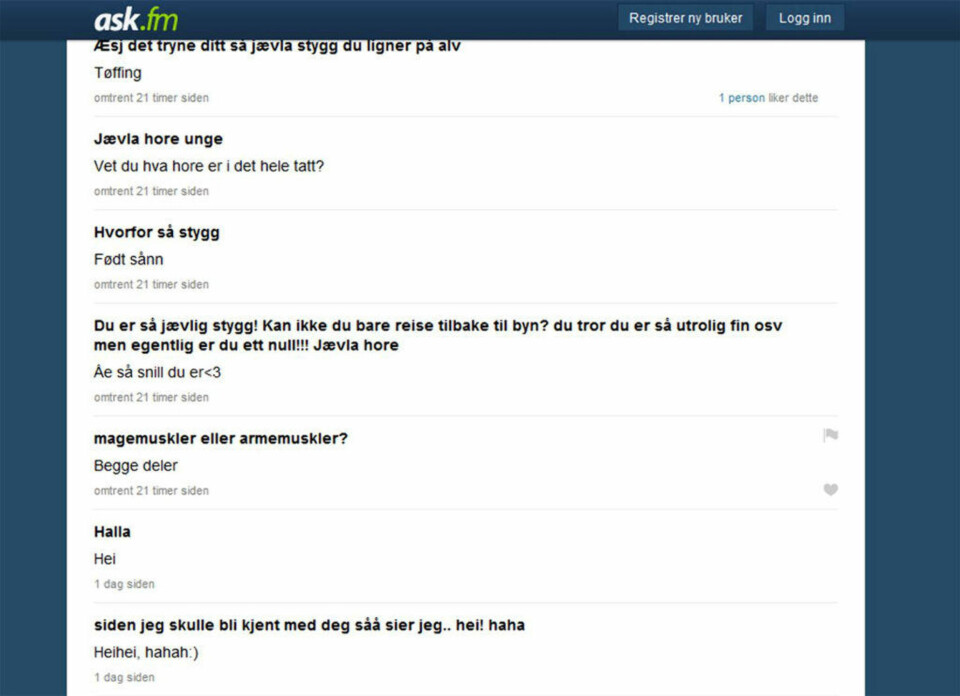Click the Logg inn button

click(804, 18)
